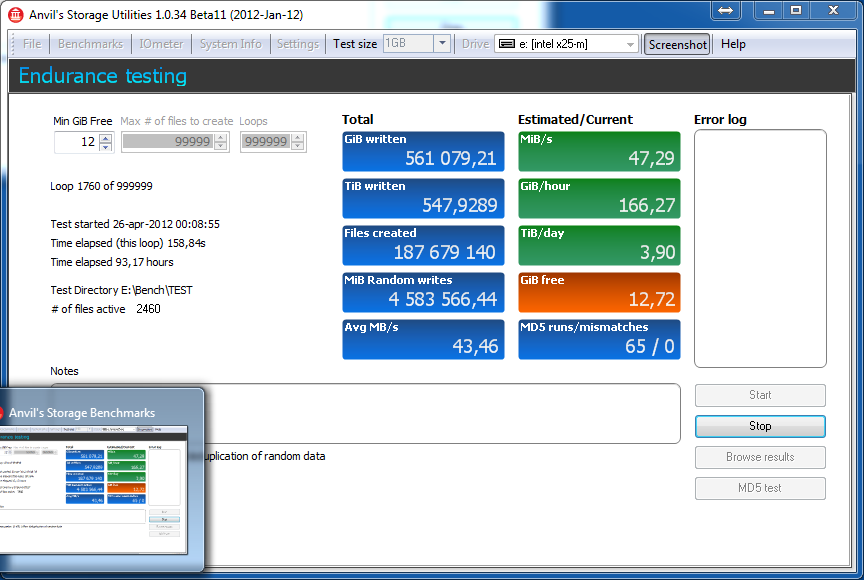Click the Avg MB/s tile 43,46
Screen dimensions: 864x580
coord(423,339)
